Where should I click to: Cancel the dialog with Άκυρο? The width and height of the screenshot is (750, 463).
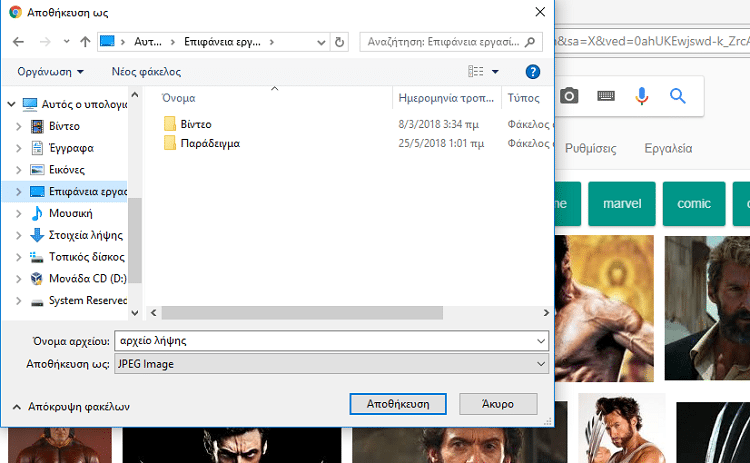[498, 404]
